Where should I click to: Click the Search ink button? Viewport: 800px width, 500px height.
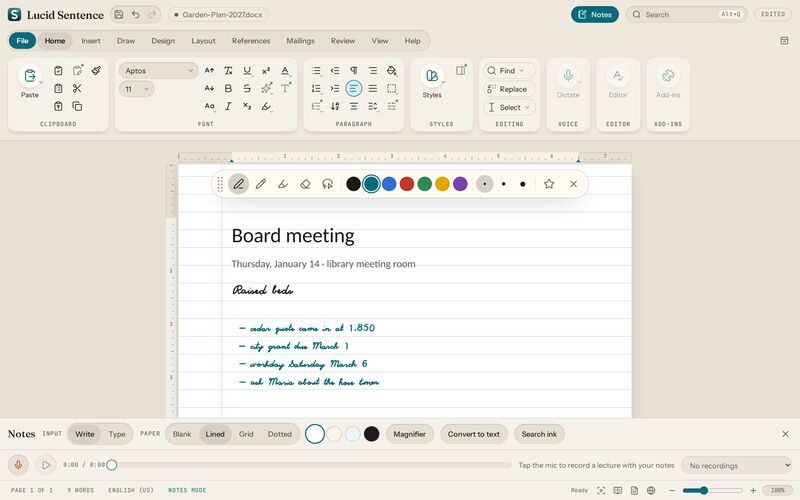539,434
